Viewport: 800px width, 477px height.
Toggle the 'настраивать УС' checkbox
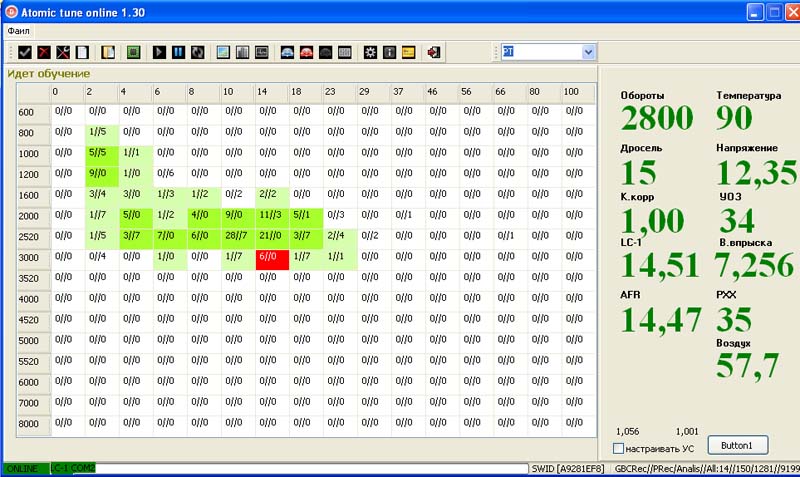[x=618, y=448]
